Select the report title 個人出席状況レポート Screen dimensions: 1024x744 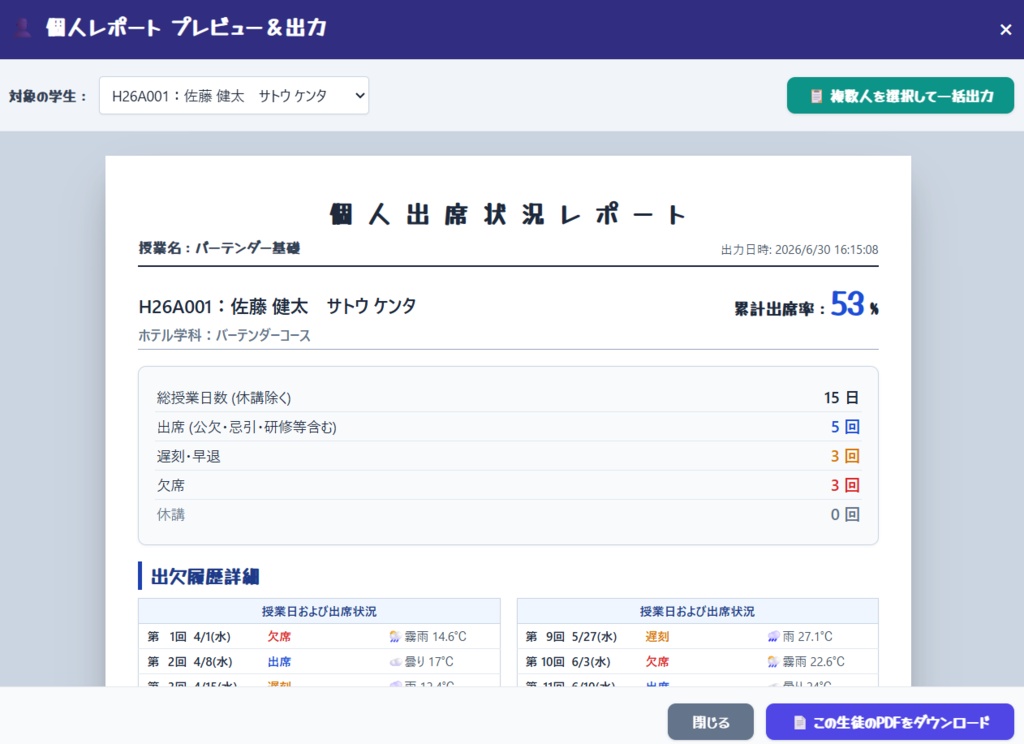click(x=507, y=214)
